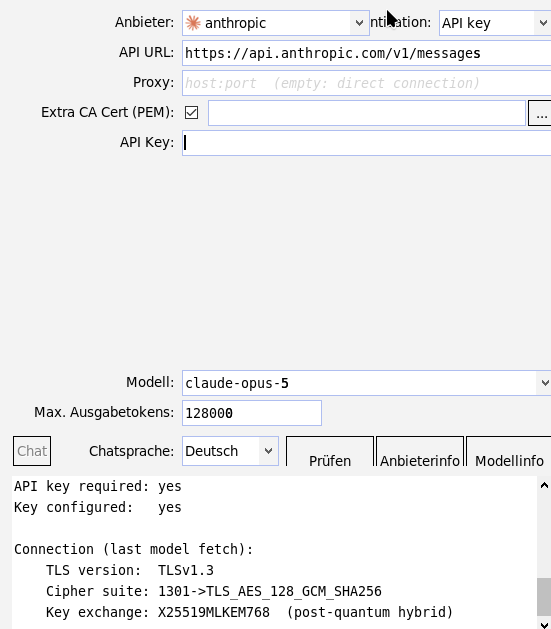The height and width of the screenshot is (629, 551).
Task: Show the Modellinfo details
Action: pos(509,452)
